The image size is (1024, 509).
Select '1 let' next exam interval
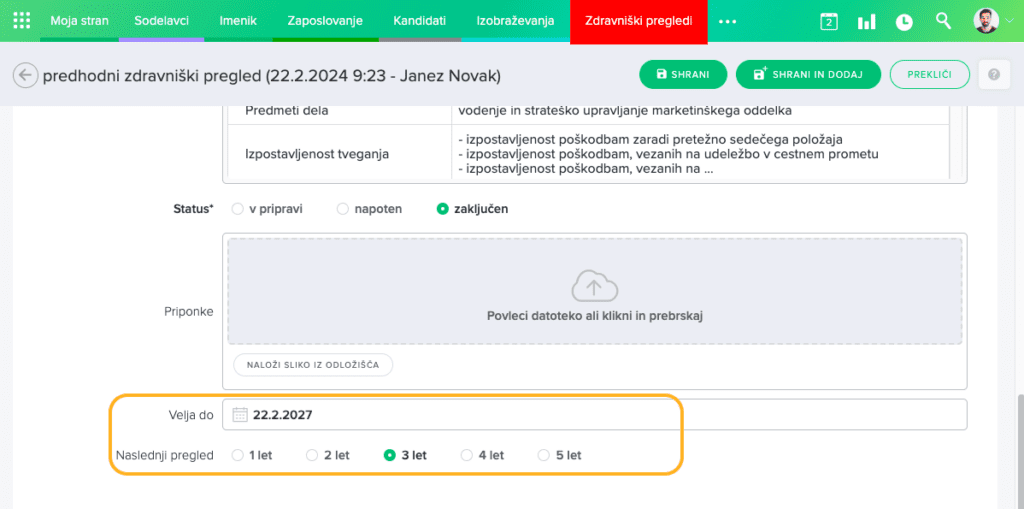click(237, 455)
